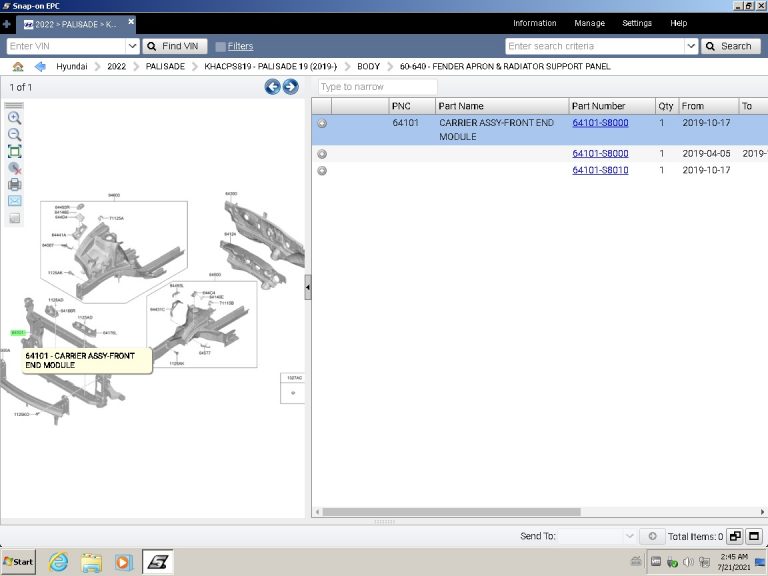Select row bullet for 64101-S8010
This screenshot has height=576, width=768.
[322, 171]
